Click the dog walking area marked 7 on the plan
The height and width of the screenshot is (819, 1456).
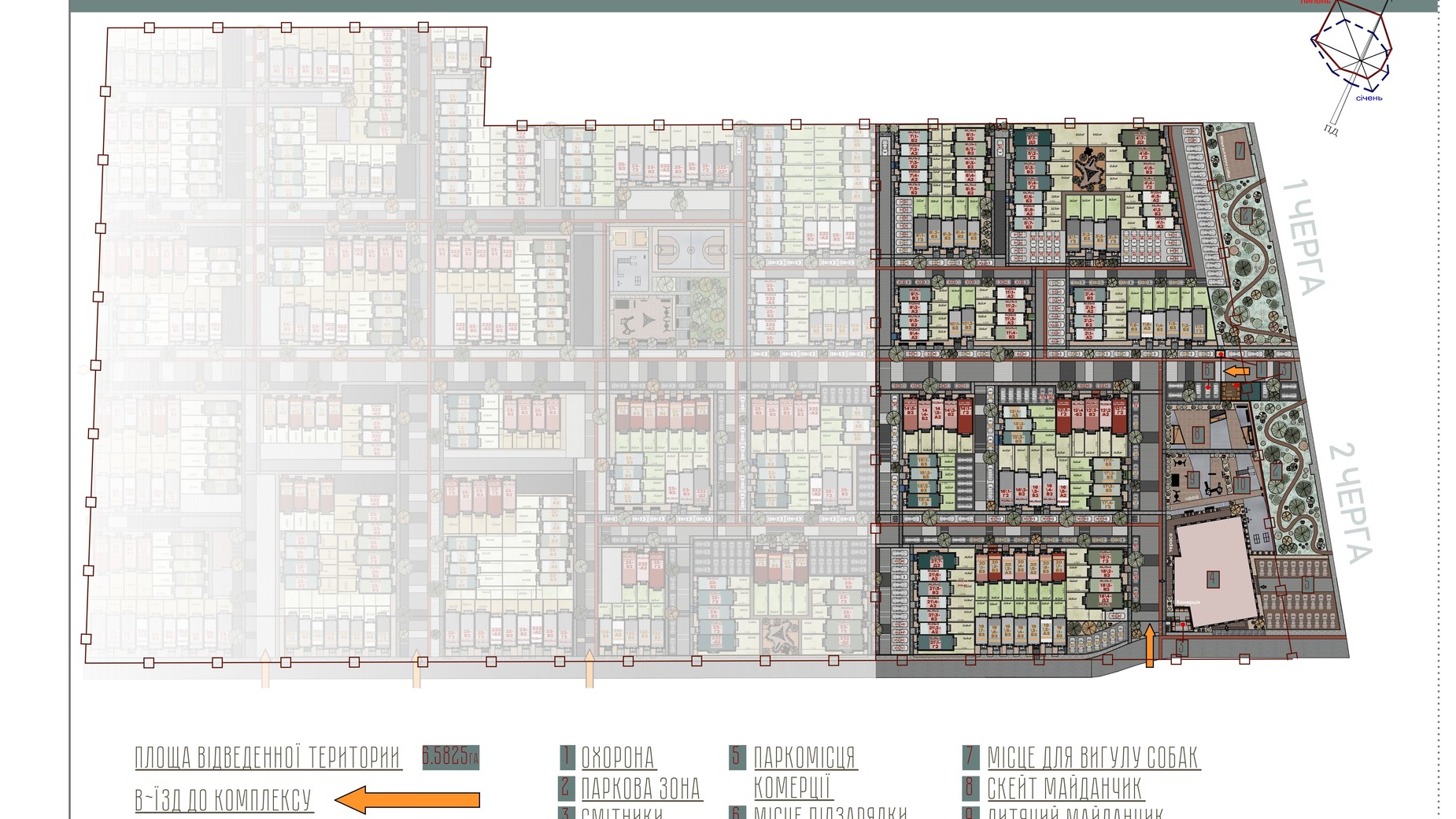point(1238,151)
